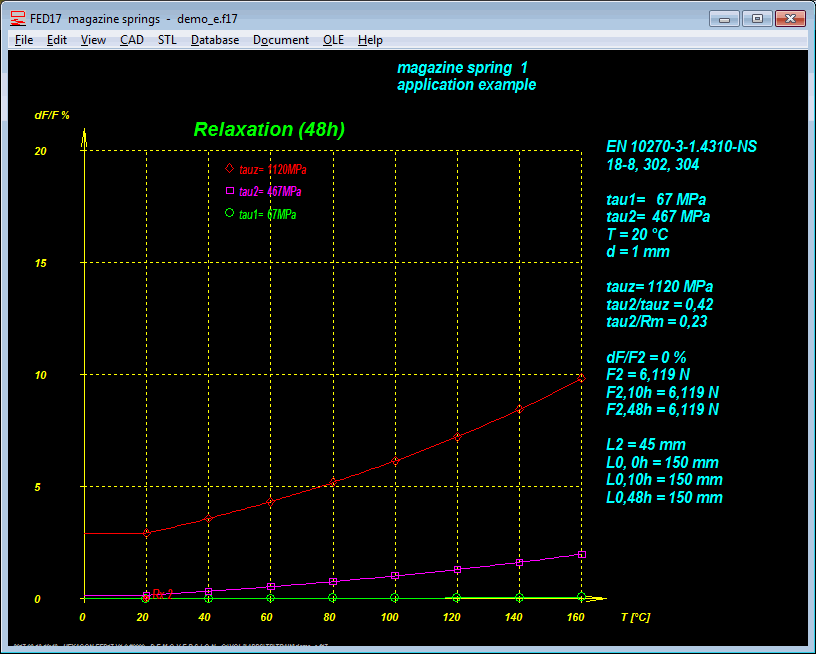Close the FED17 window
This screenshot has width=816, height=654.
(x=790, y=19)
